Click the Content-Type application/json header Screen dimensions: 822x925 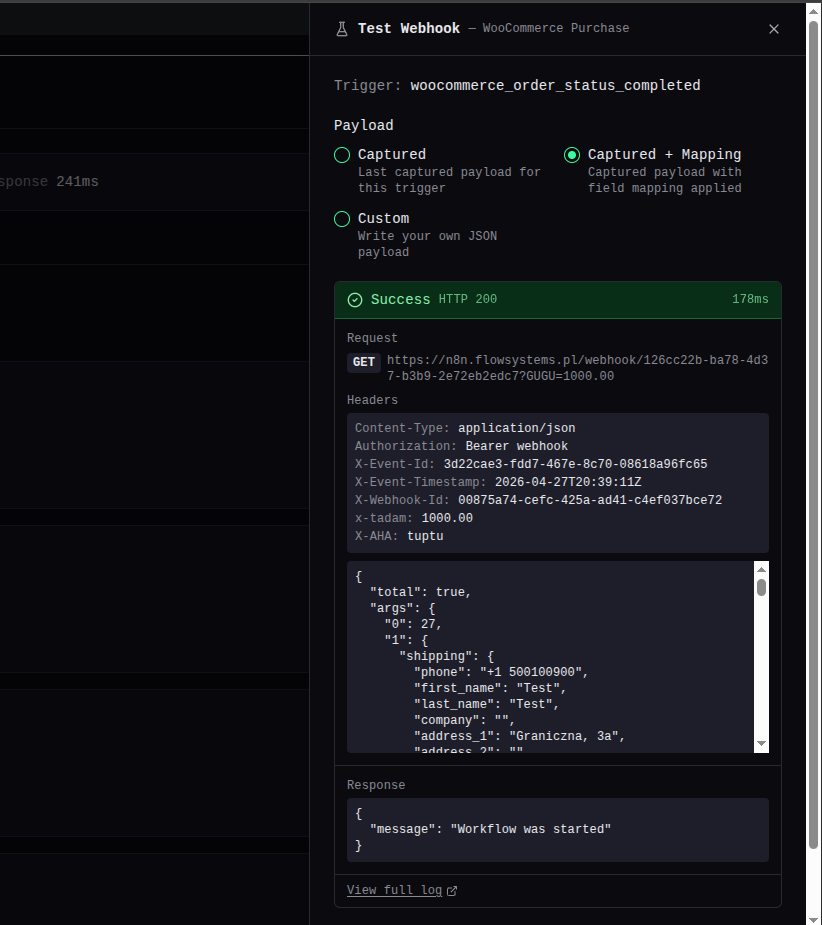click(x=465, y=428)
